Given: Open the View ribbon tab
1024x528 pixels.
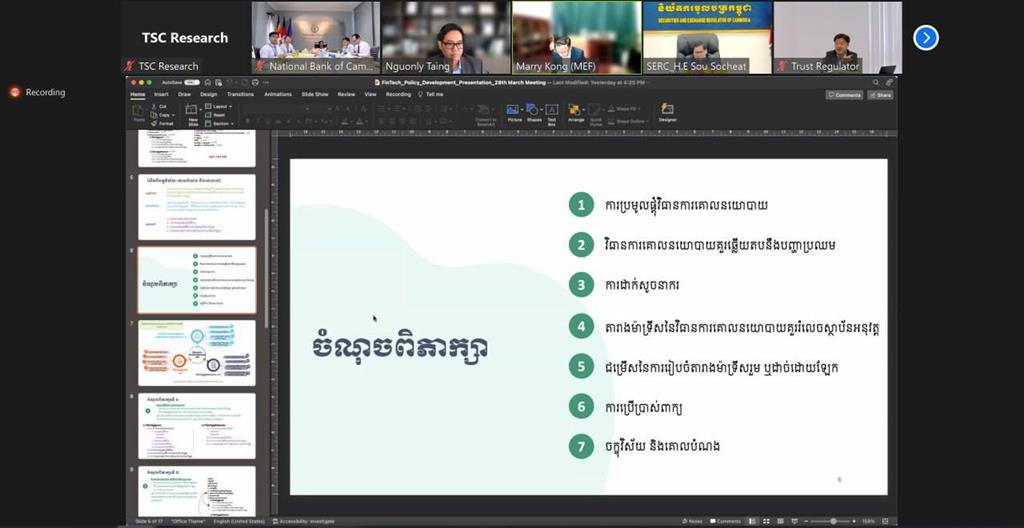Looking at the screenshot, I should pos(370,94).
